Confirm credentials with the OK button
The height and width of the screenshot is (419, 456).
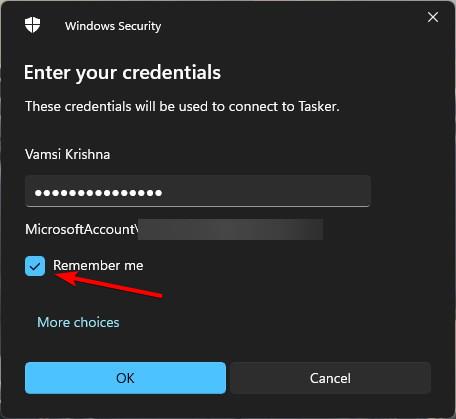tap(125, 378)
